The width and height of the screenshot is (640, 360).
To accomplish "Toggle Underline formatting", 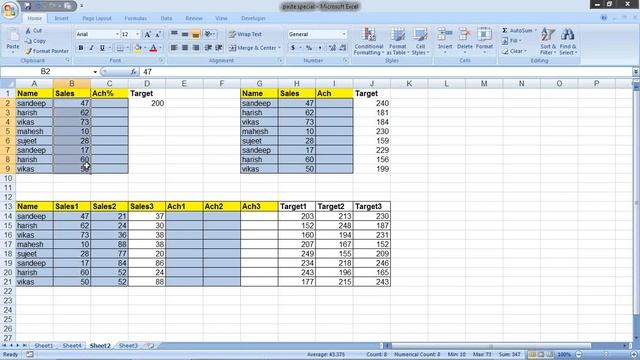I will [x=102, y=48].
